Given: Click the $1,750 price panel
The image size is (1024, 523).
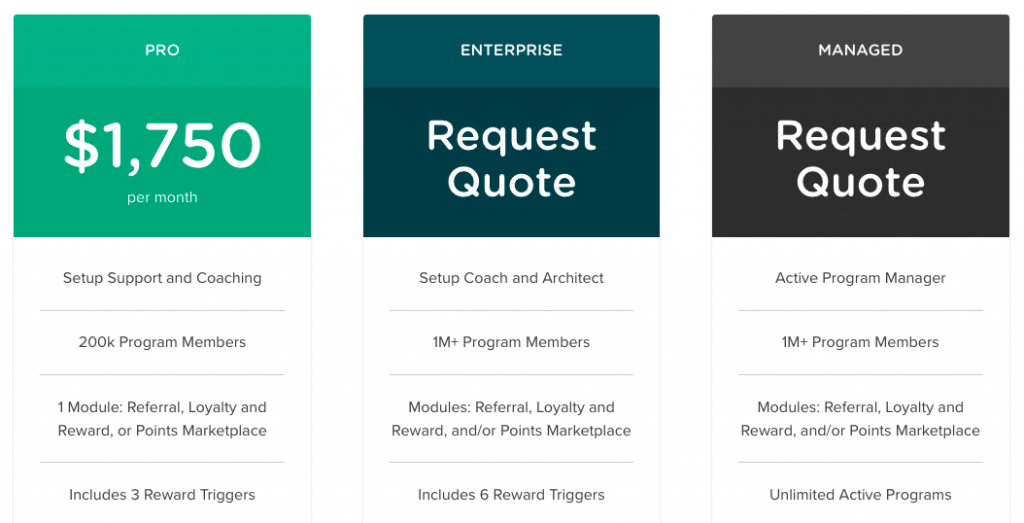Looking at the screenshot, I should tap(162, 162).
